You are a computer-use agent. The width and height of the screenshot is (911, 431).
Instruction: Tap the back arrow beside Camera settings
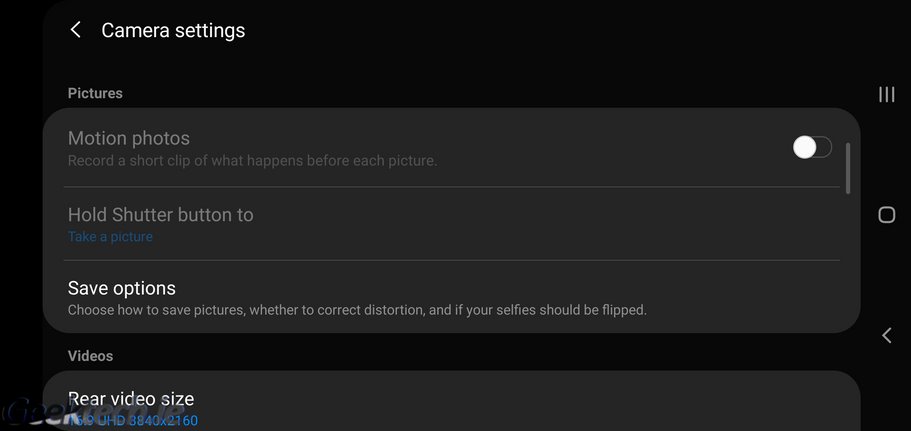coord(76,31)
